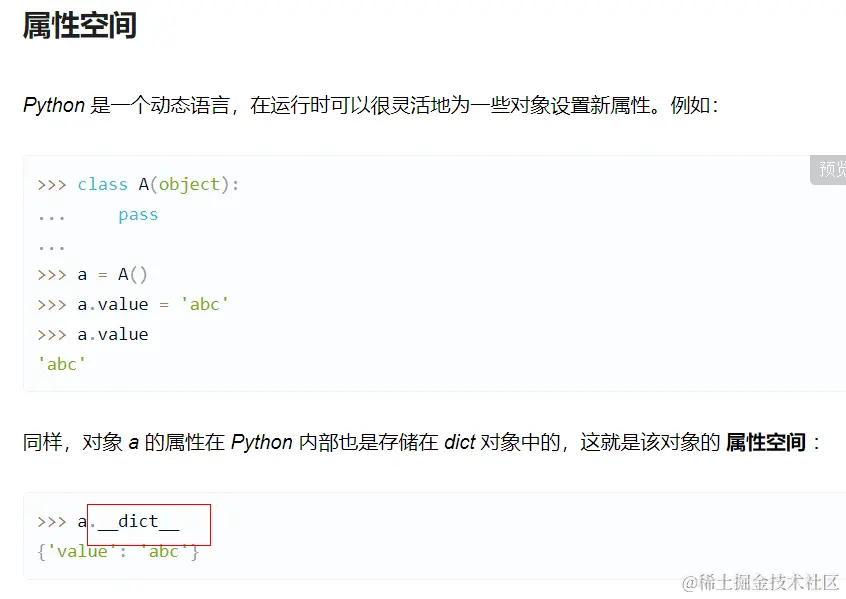846x599 pixels.
Task: Click the italic 'a' after 对象 in second paragraph
Action: 133,442
